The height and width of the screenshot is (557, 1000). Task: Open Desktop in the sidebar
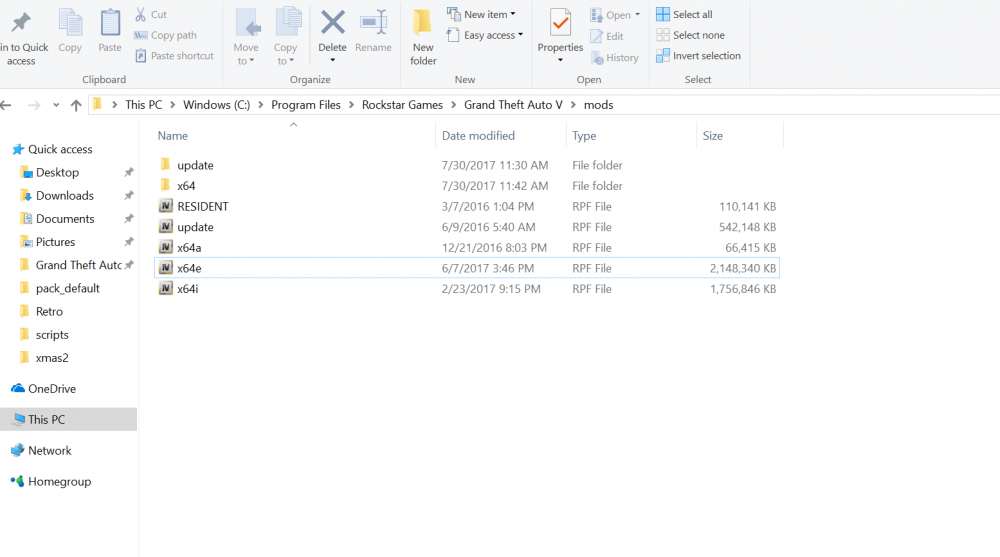point(50,172)
